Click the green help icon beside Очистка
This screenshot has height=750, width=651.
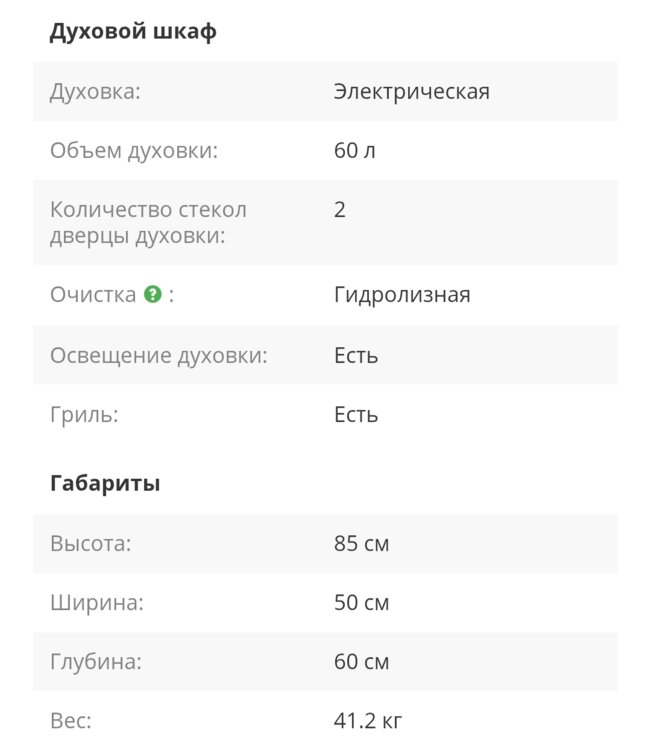coord(152,295)
